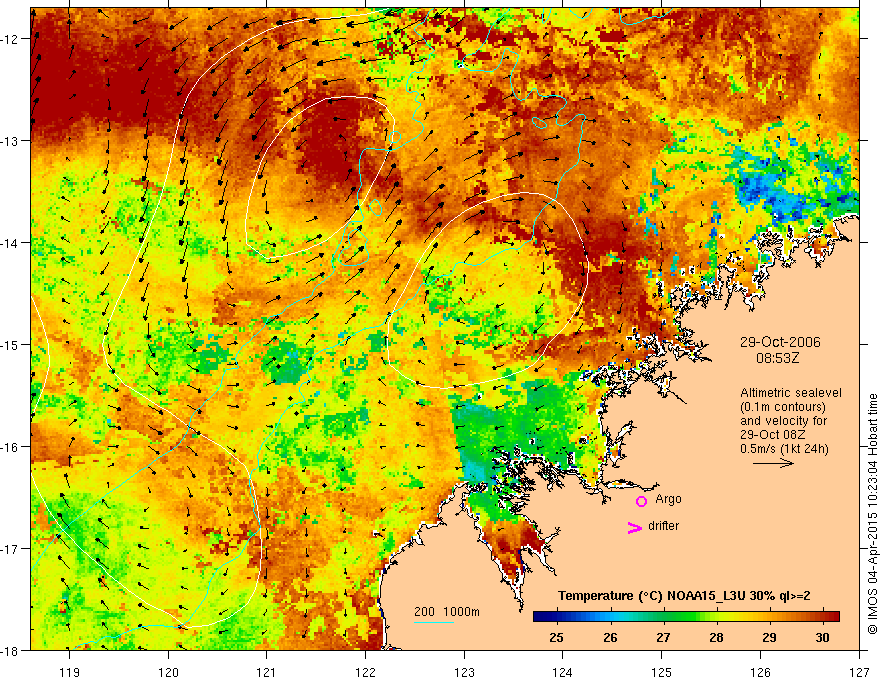Viewport: 880px width, 680px height.
Task: Click the "Temperature (°C) NOAA15_L3U 30% ql>=2" title
Action: (x=684, y=596)
